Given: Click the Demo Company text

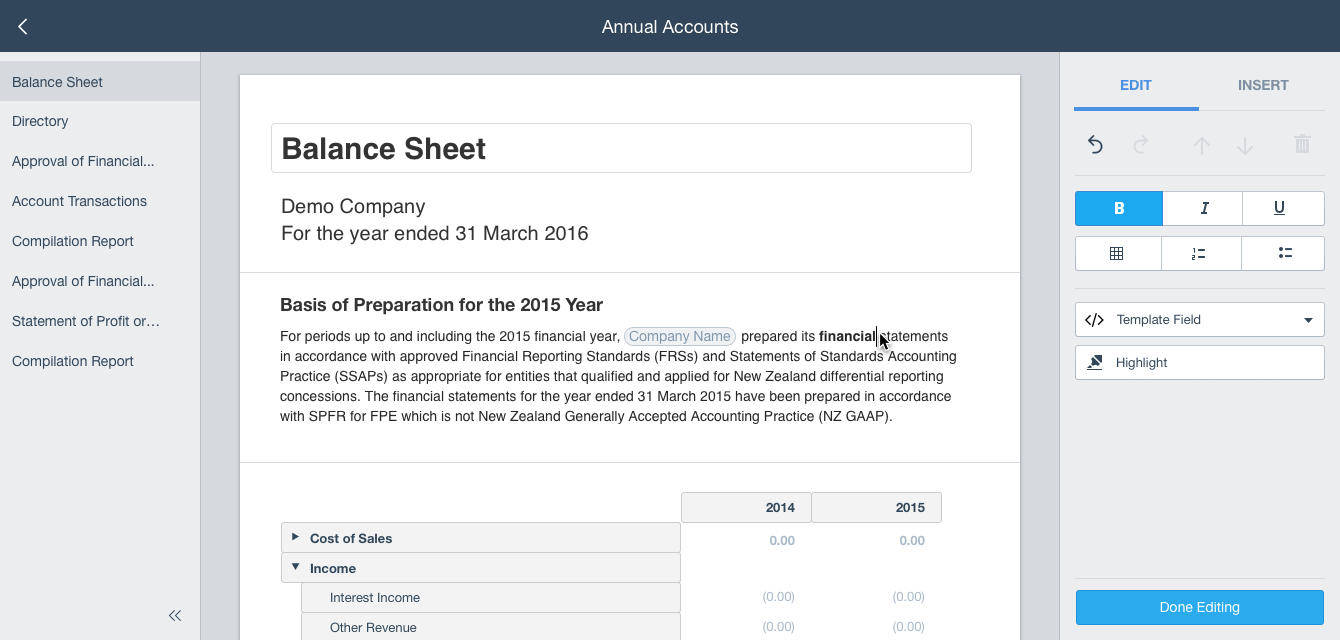Looking at the screenshot, I should 353,207.
